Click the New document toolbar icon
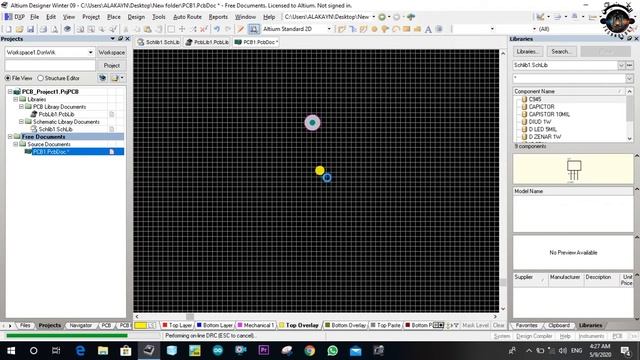 tap(8, 29)
